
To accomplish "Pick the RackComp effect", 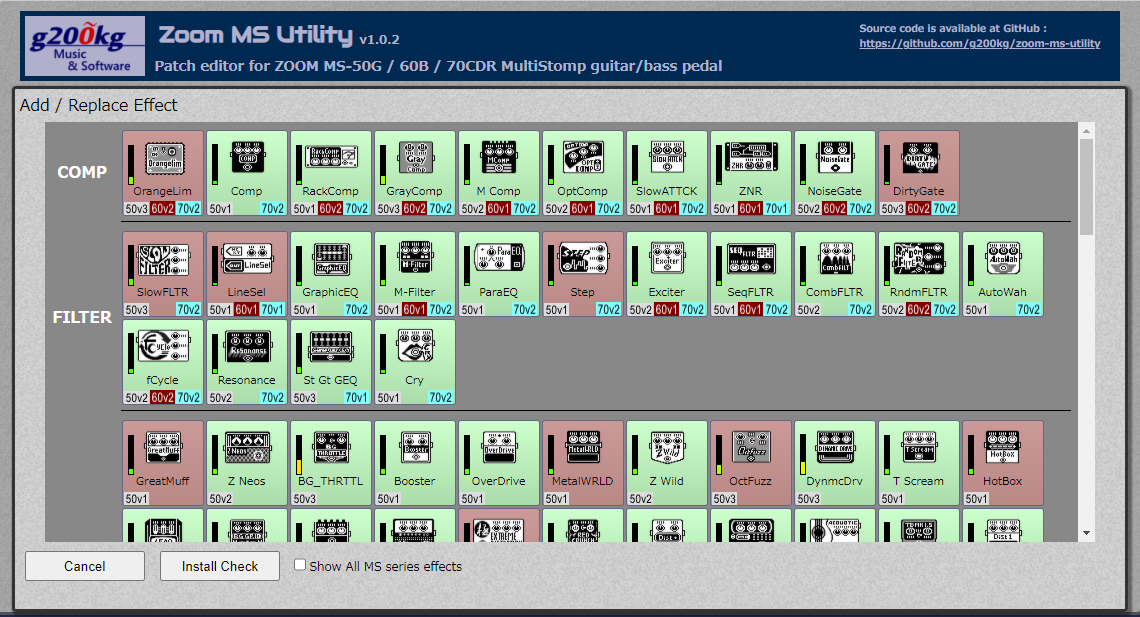I will [331, 173].
